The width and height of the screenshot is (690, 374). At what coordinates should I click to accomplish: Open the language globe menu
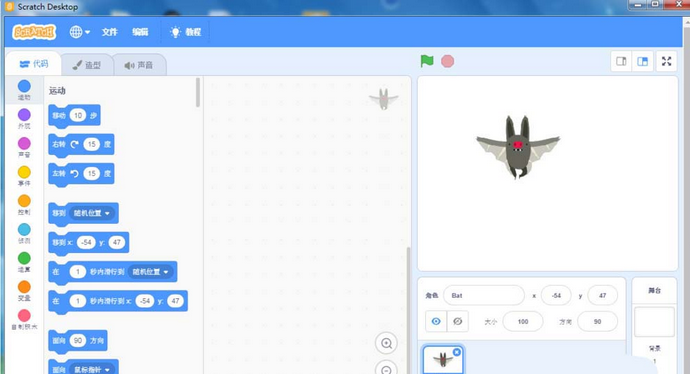click(x=80, y=32)
